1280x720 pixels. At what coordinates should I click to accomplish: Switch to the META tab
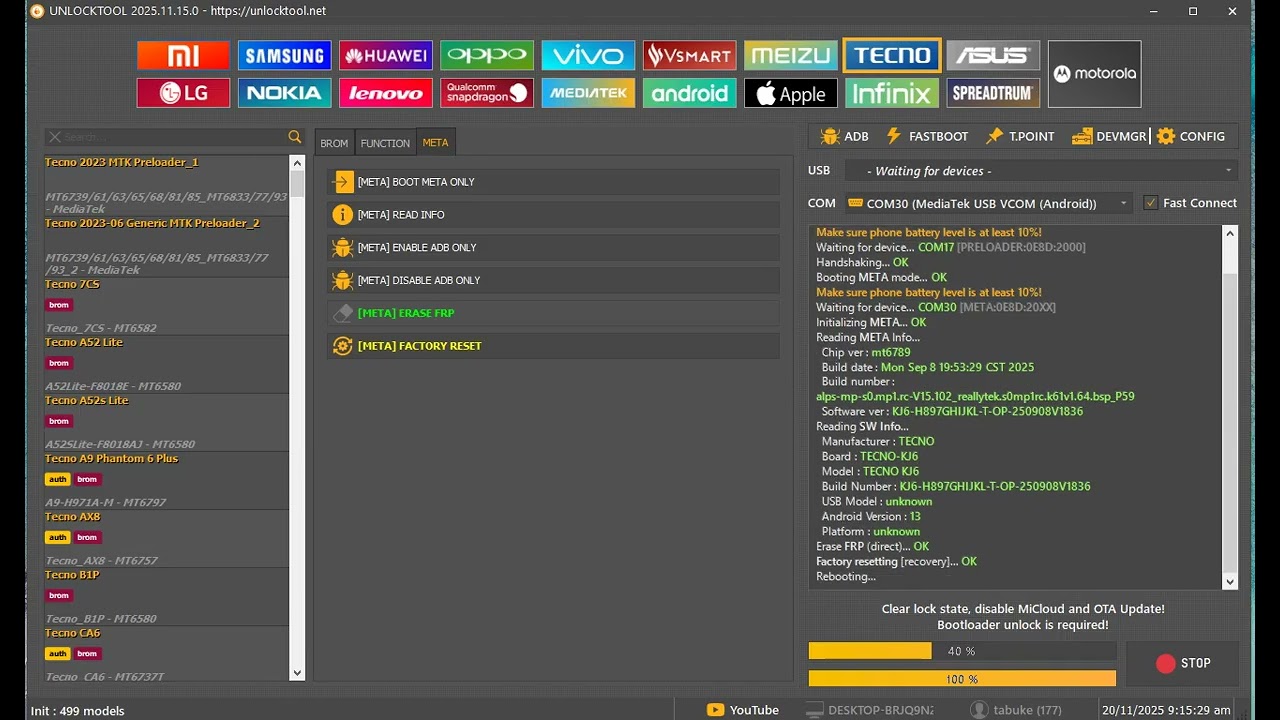point(435,143)
